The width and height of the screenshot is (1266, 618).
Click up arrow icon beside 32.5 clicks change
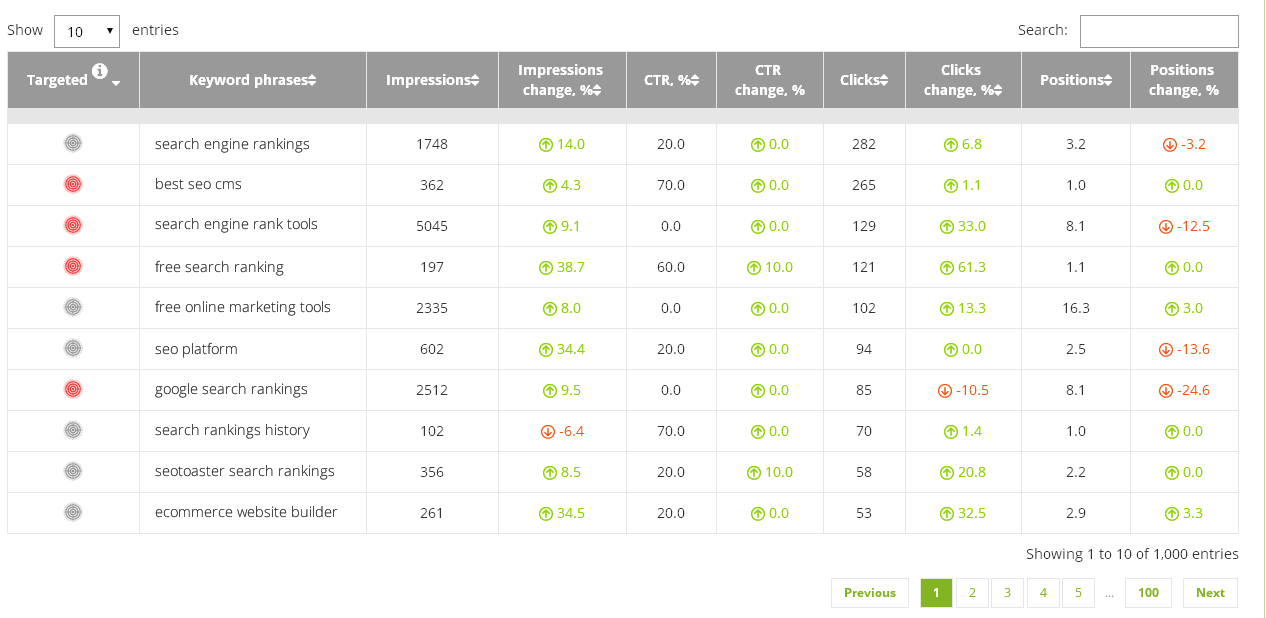[x=946, y=514]
